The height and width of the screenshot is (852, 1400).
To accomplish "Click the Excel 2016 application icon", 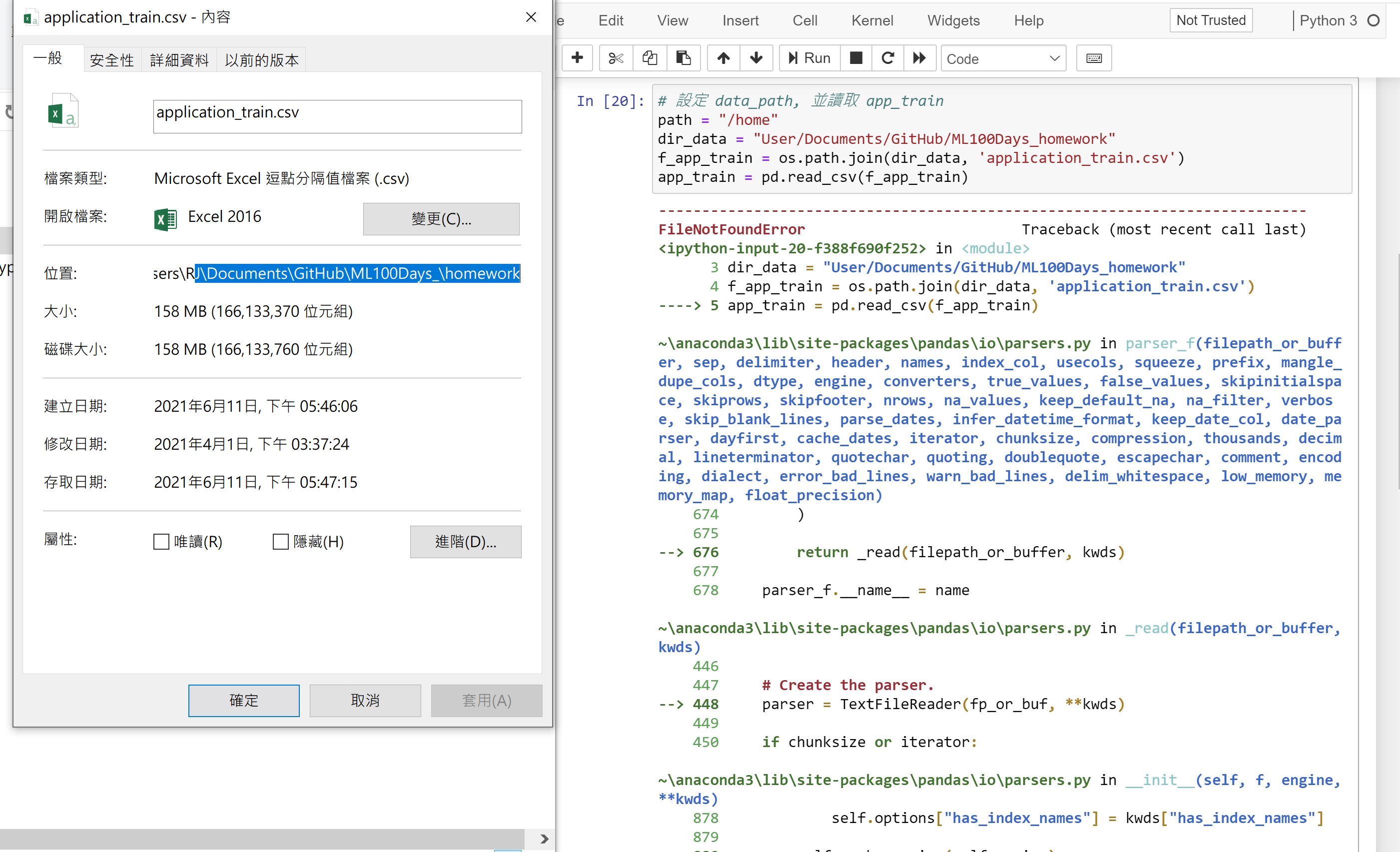I will (165, 219).
